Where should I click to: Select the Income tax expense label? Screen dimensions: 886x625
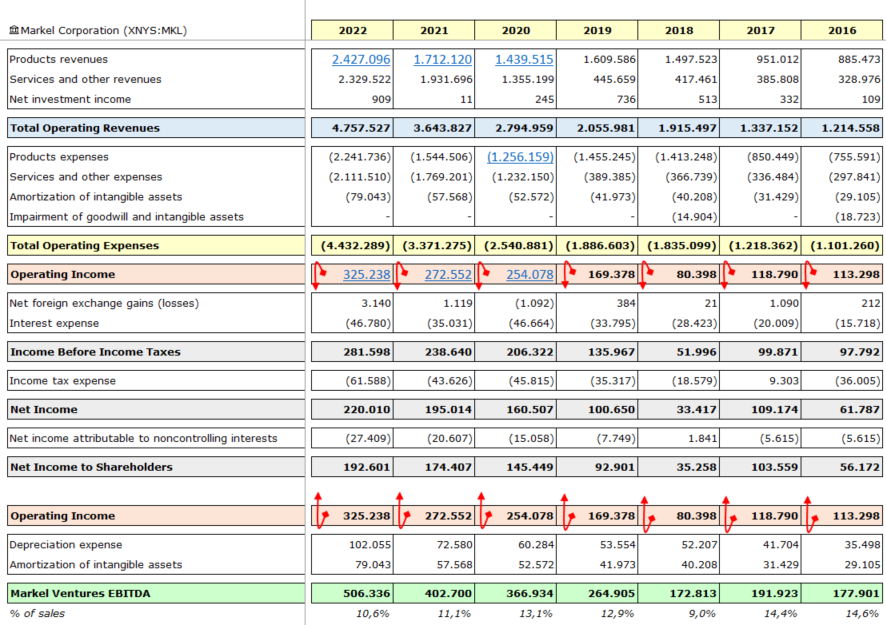[62, 381]
